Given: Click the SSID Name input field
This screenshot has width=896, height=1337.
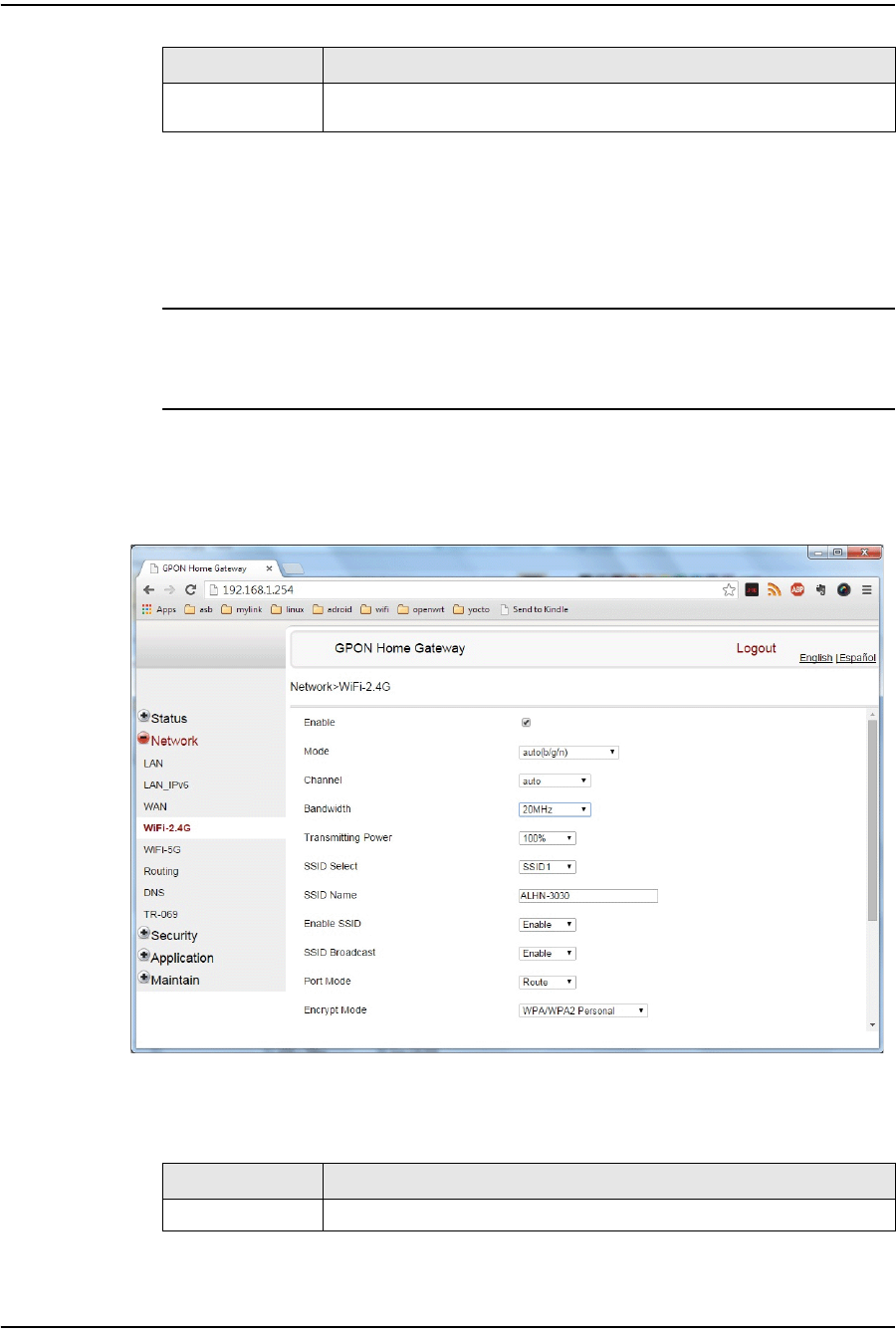Looking at the screenshot, I should click(588, 896).
